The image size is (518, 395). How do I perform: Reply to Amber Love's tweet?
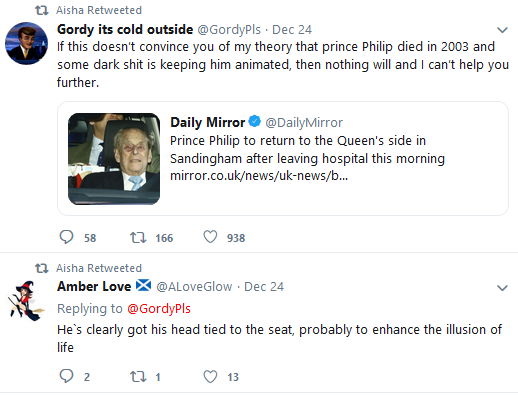66,376
